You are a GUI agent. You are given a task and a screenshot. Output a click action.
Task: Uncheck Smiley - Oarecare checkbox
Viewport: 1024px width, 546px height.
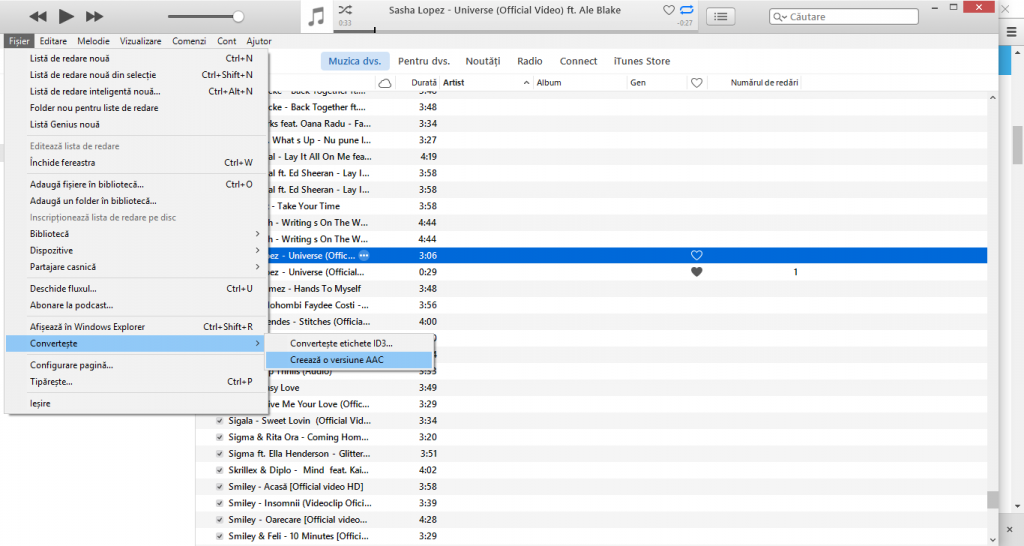219,520
